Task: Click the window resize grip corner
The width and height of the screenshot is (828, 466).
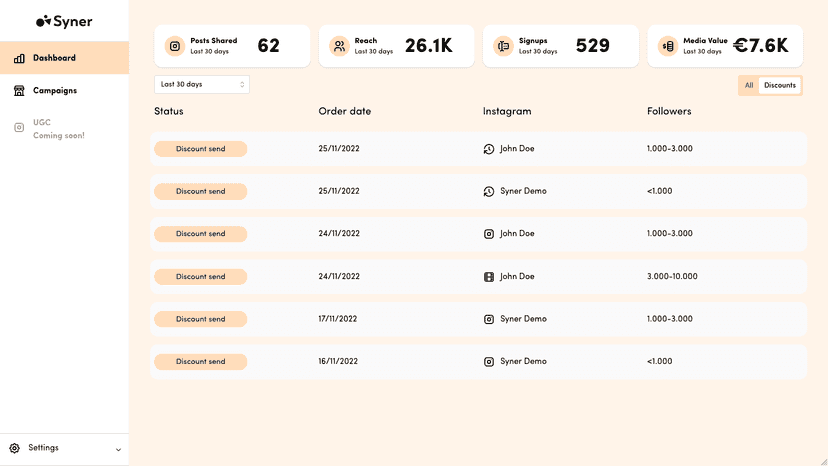Action: coord(824,462)
